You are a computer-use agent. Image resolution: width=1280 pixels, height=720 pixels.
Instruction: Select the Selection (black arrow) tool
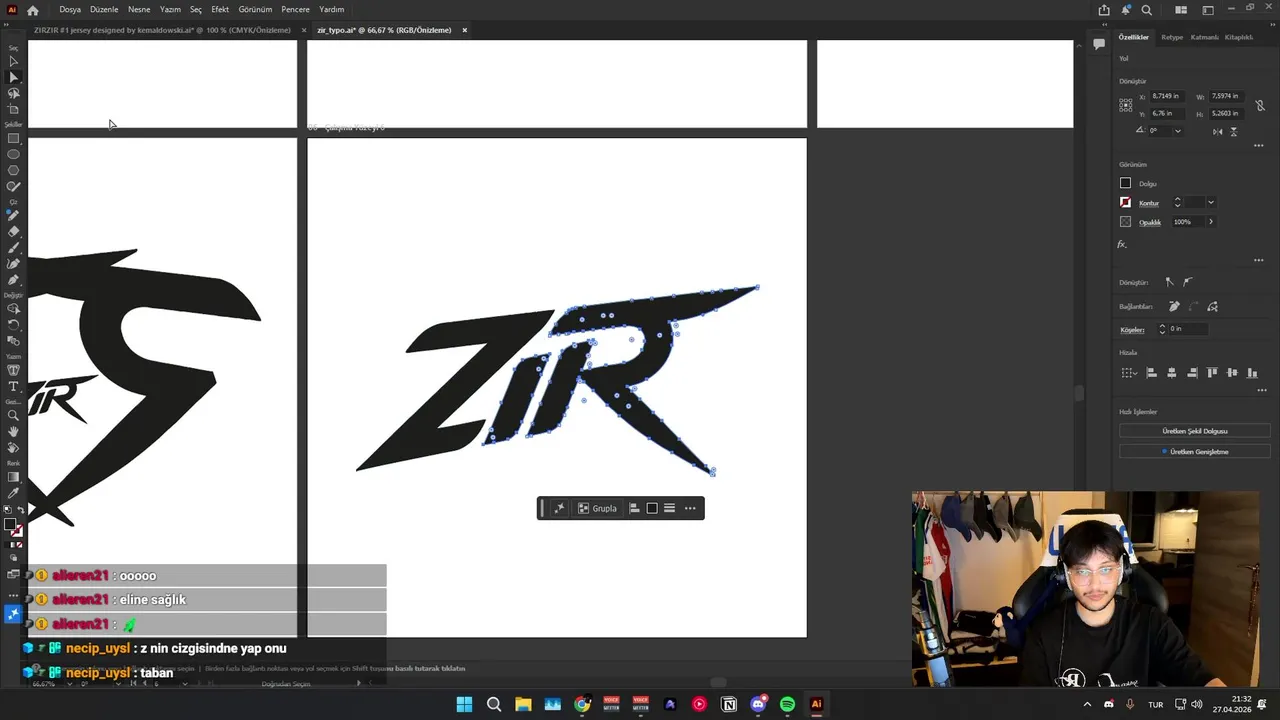tap(13, 61)
